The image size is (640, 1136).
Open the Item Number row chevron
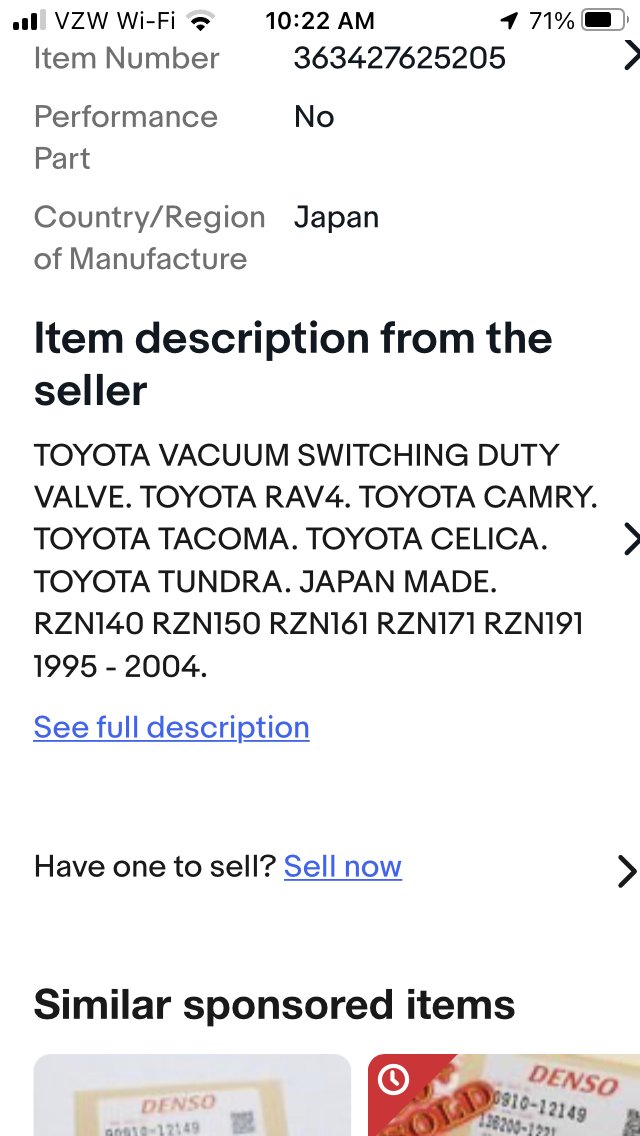[x=631, y=56]
